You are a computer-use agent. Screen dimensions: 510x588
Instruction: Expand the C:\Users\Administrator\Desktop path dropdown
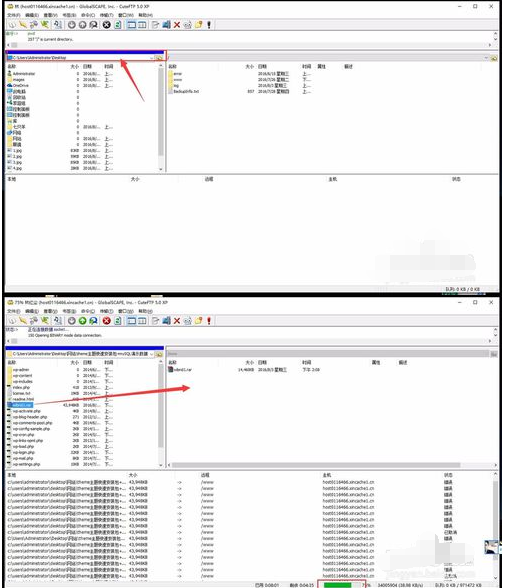[x=152, y=58]
